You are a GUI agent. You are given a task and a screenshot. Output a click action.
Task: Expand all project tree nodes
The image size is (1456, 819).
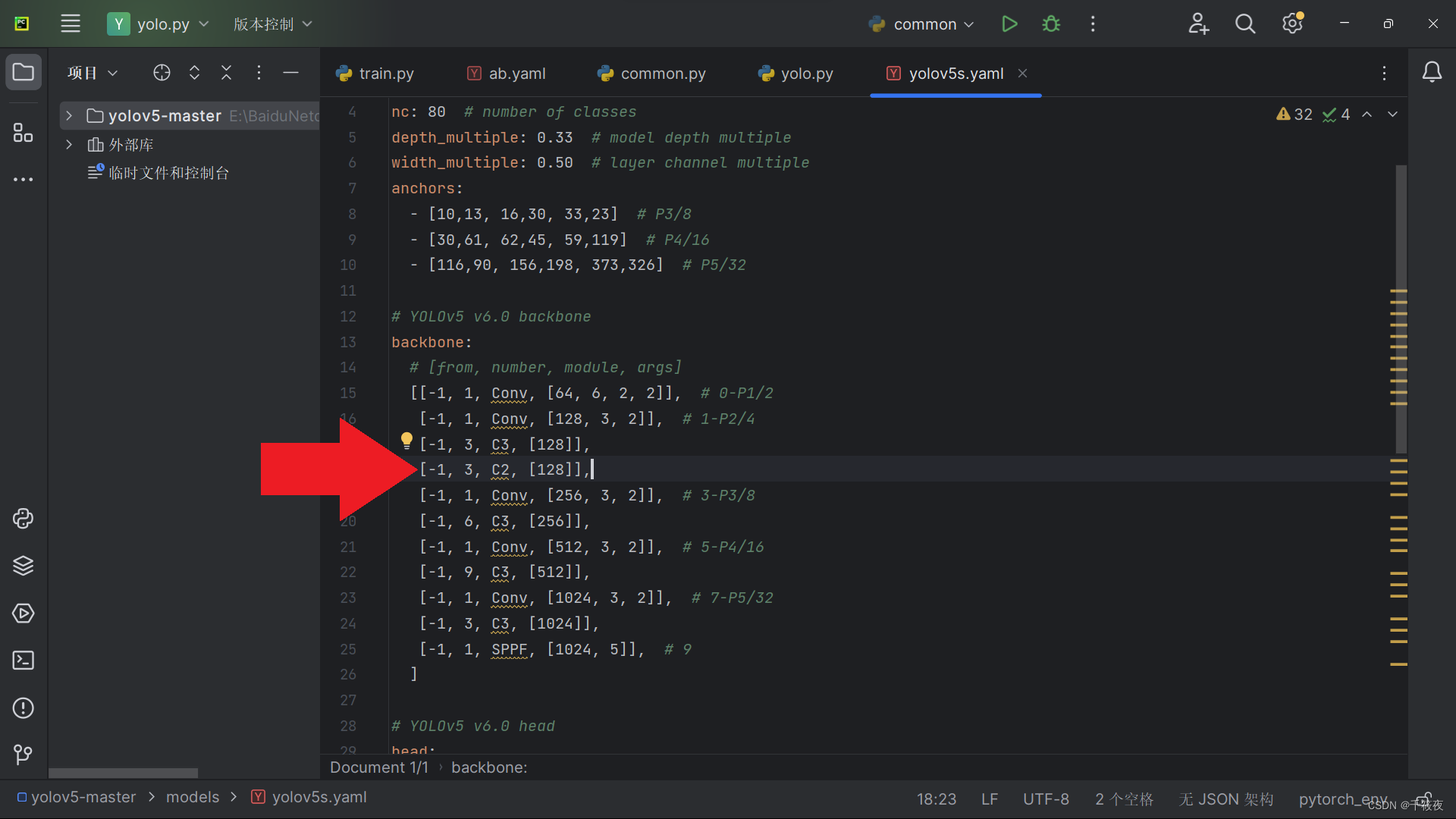tap(194, 73)
